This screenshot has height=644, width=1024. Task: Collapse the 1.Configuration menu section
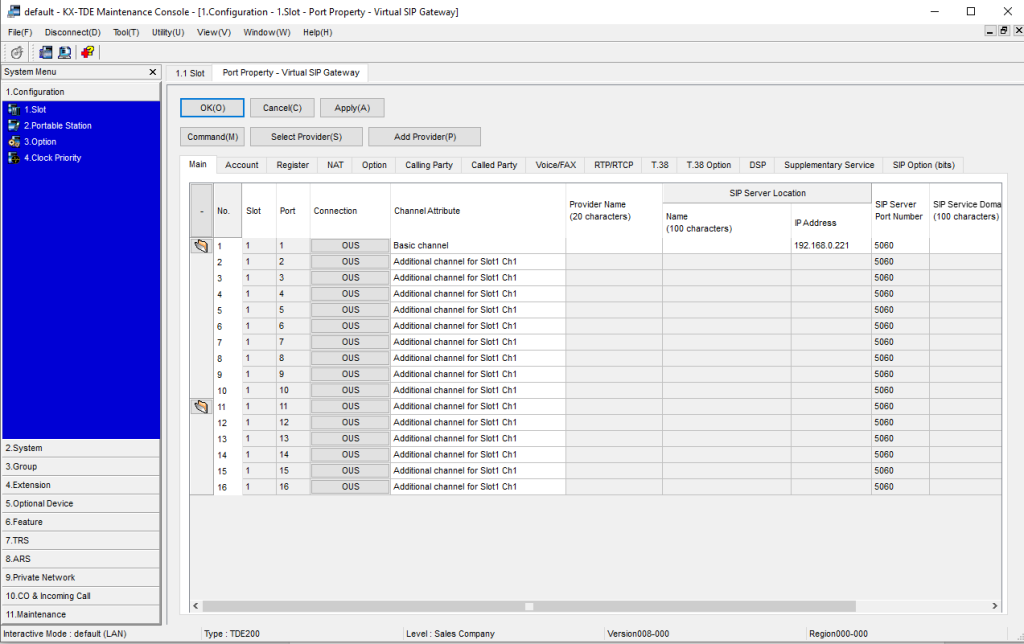coord(81,92)
